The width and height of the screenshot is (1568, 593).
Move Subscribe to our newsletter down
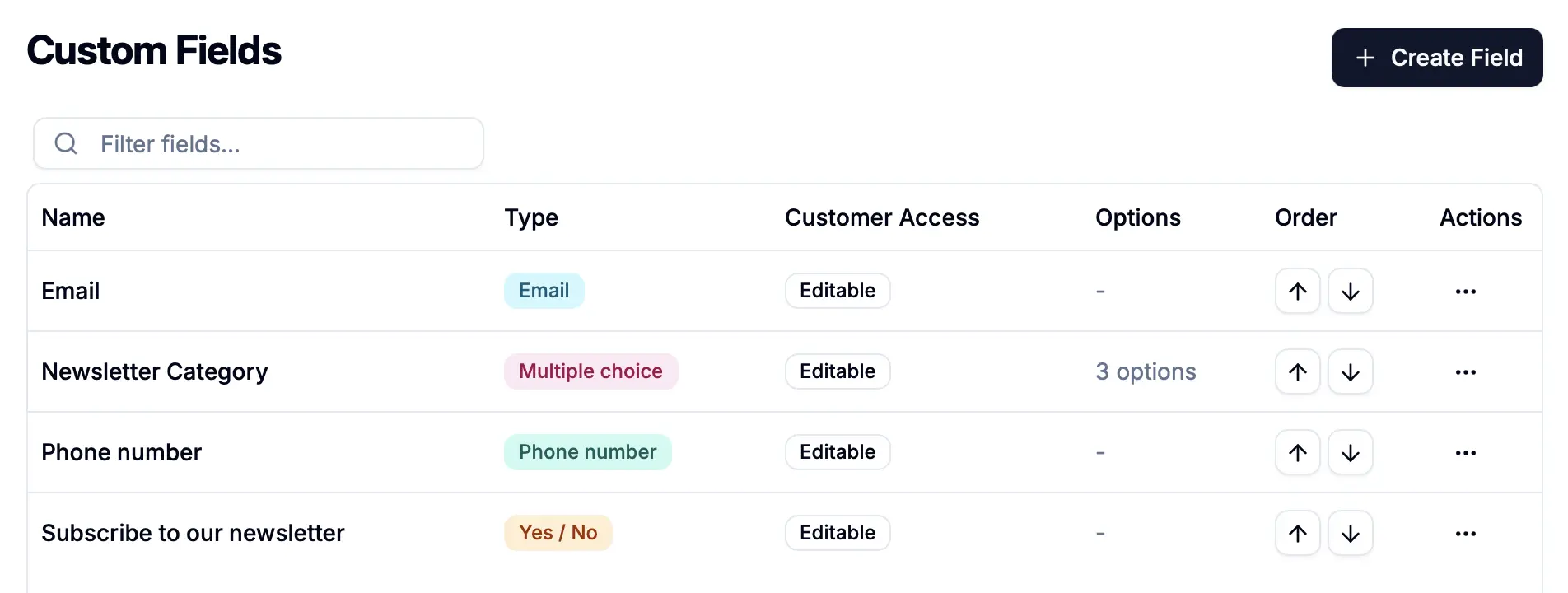[x=1350, y=533]
